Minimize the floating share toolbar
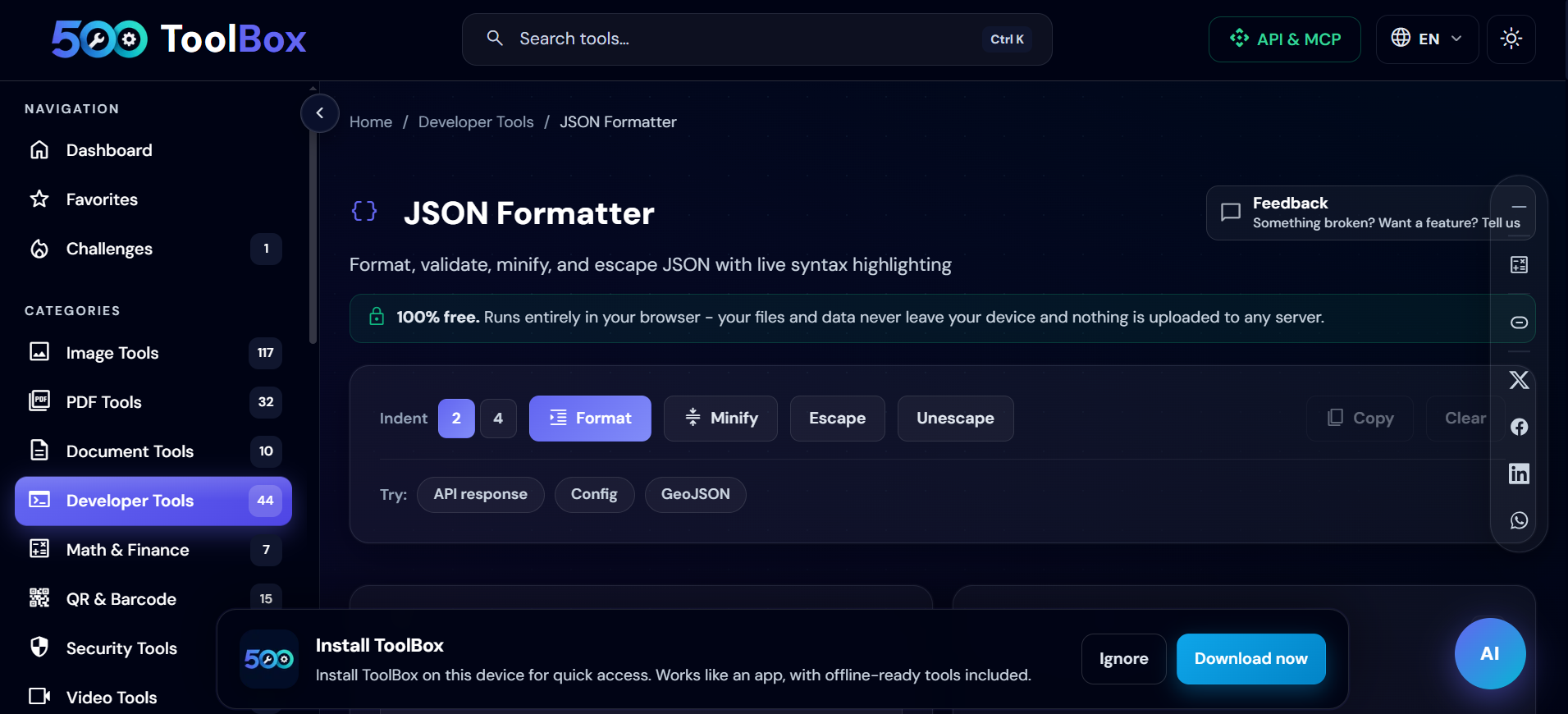This screenshot has width=1568, height=714. click(x=1519, y=207)
